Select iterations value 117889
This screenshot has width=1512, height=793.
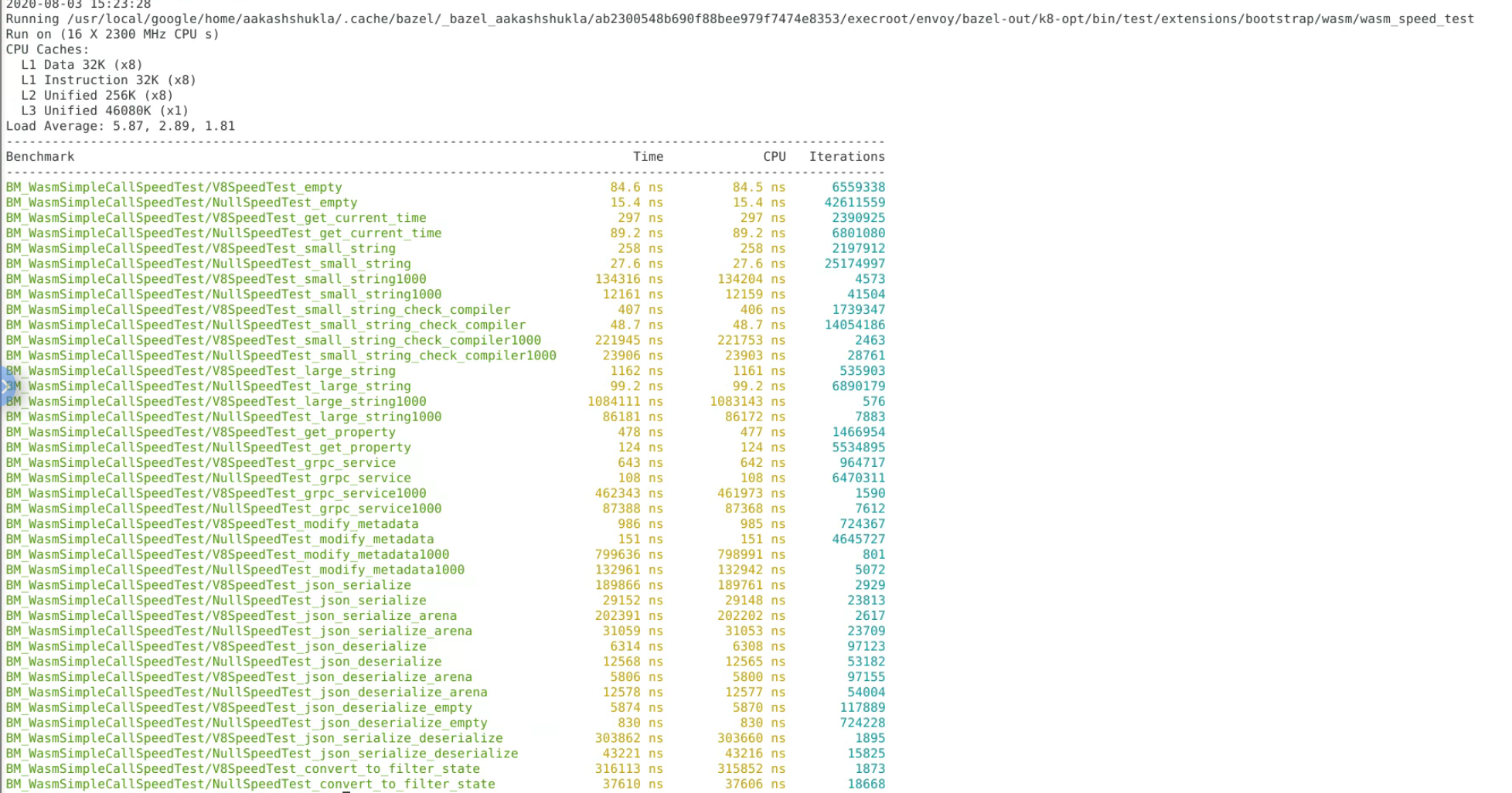click(x=863, y=707)
